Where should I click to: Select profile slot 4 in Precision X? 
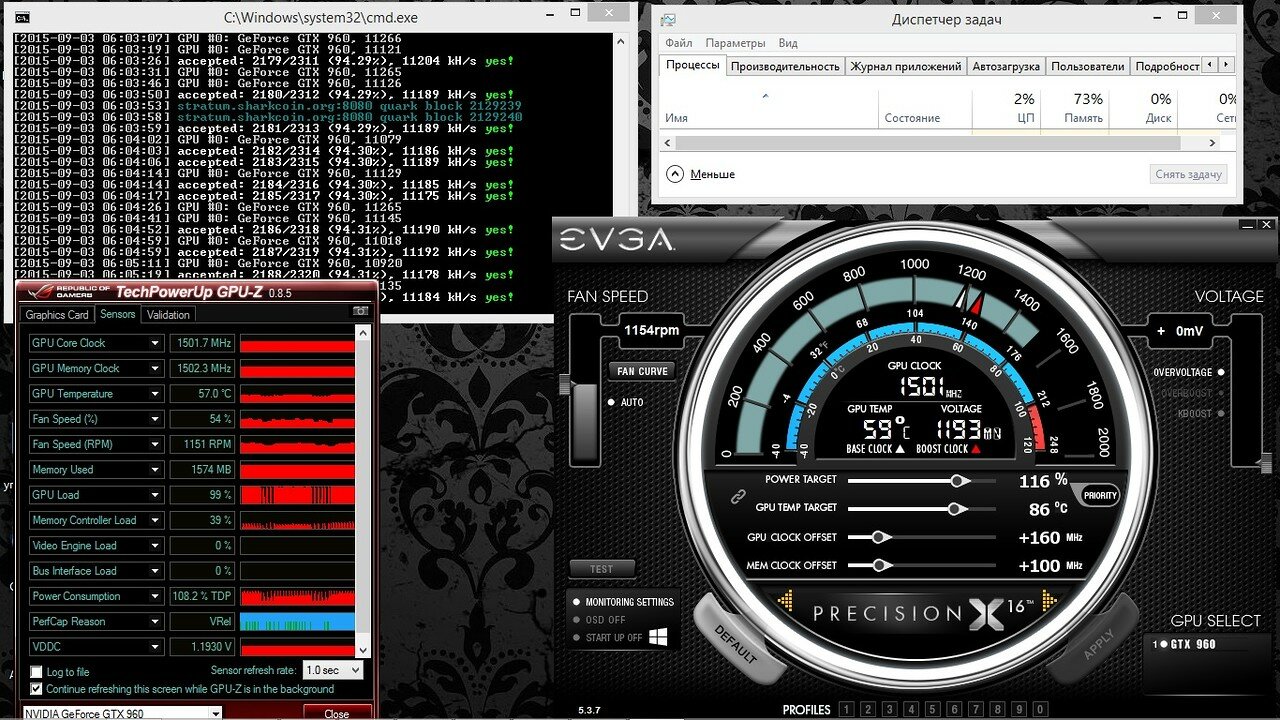pyautogui.click(x=911, y=710)
